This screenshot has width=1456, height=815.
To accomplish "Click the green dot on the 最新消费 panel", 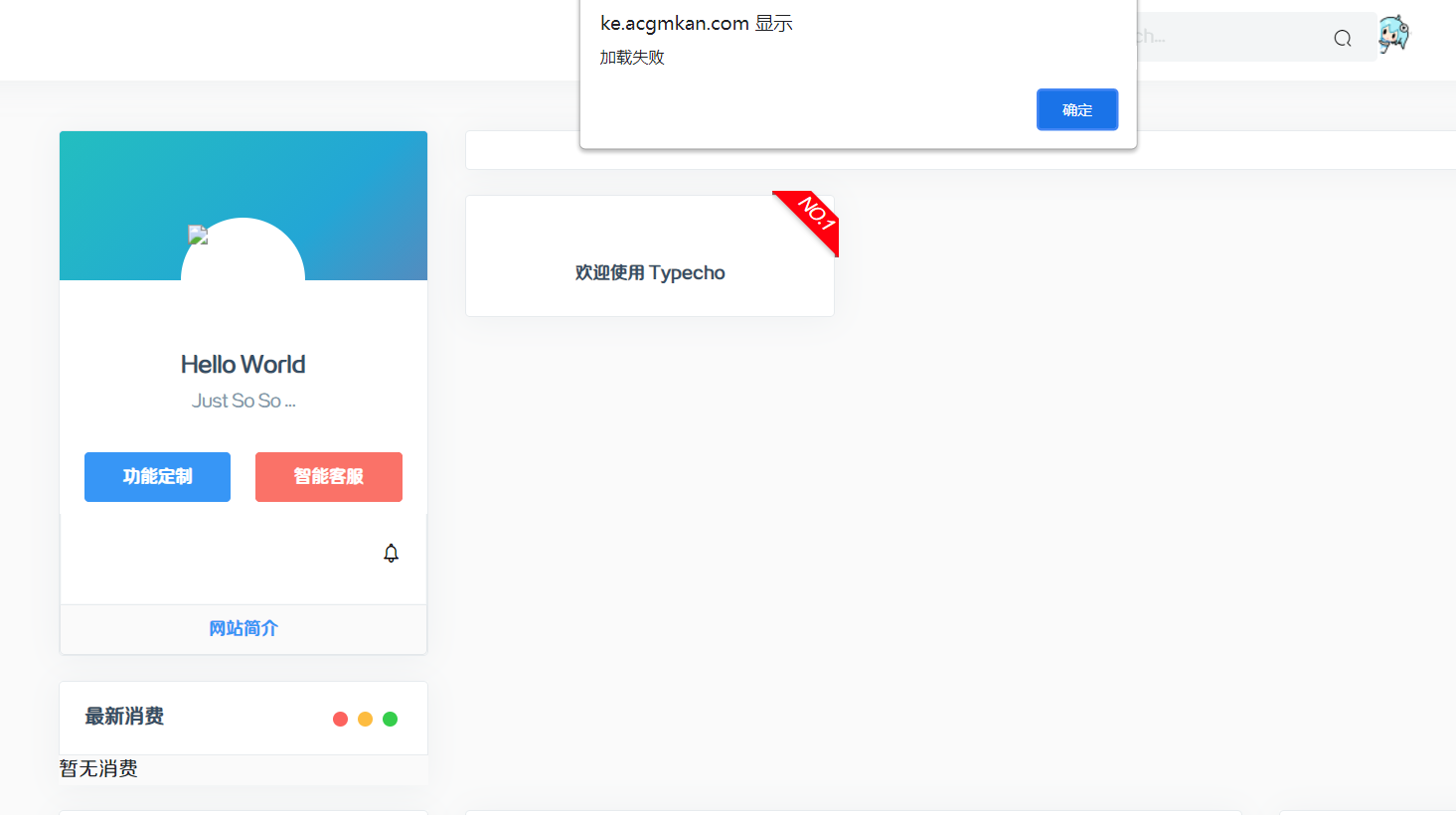I will (x=390, y=718).
